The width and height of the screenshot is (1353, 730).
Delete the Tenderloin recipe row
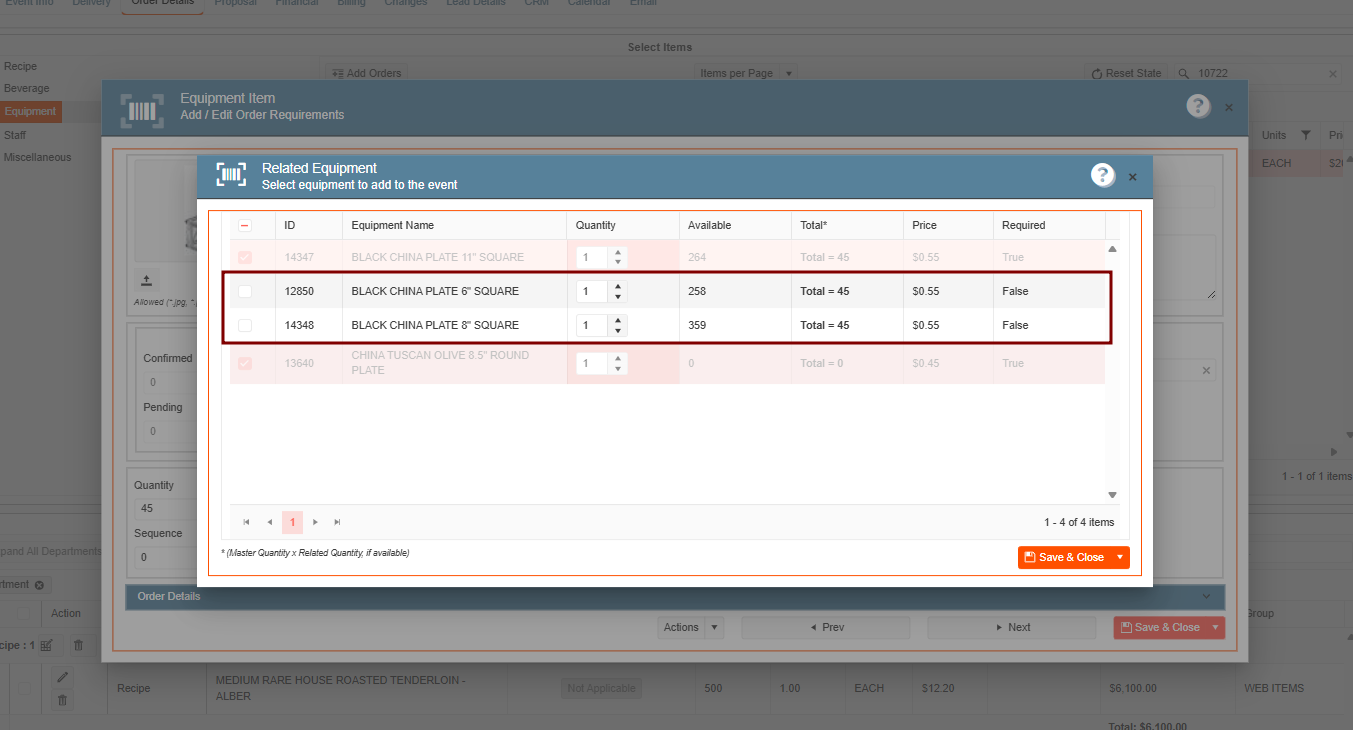pos(62,701)
